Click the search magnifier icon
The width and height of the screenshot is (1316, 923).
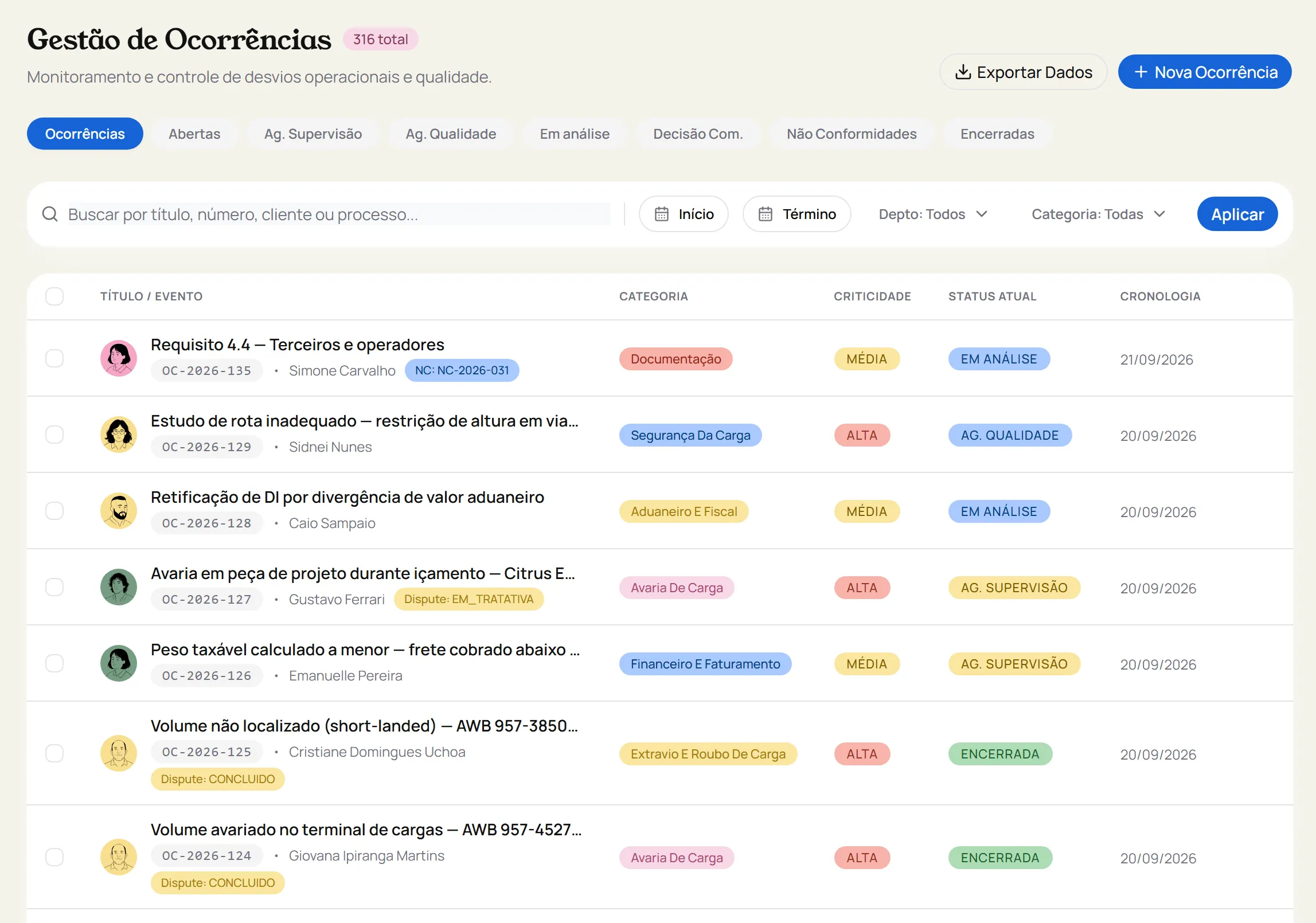[x=50, y=214]
